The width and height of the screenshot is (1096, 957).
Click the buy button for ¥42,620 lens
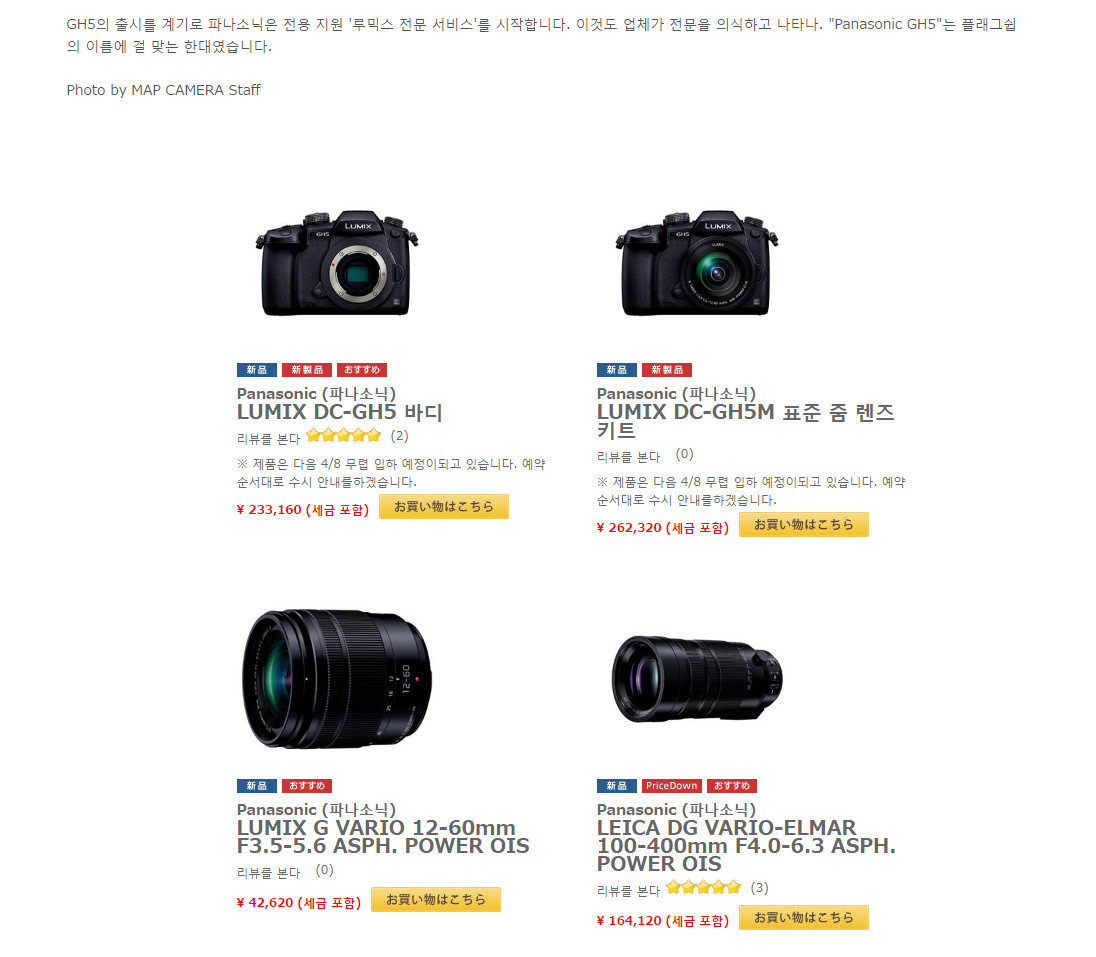[x=435, y=900]
